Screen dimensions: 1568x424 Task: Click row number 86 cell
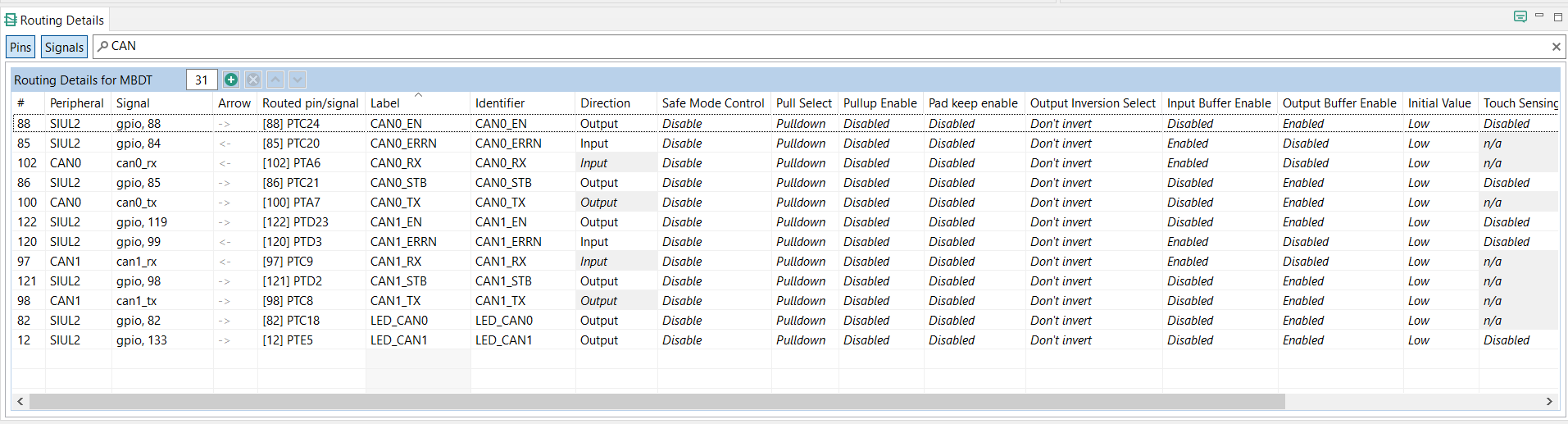(29, 183)
